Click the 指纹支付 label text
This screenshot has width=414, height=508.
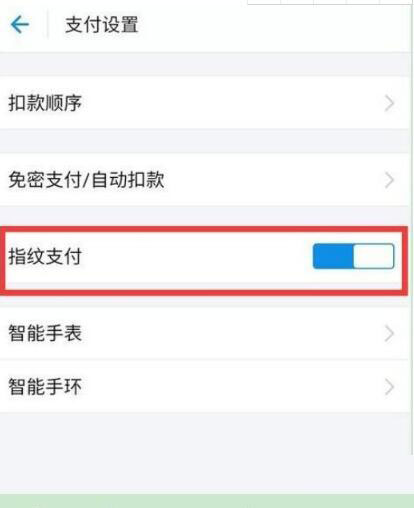(45, 256)
